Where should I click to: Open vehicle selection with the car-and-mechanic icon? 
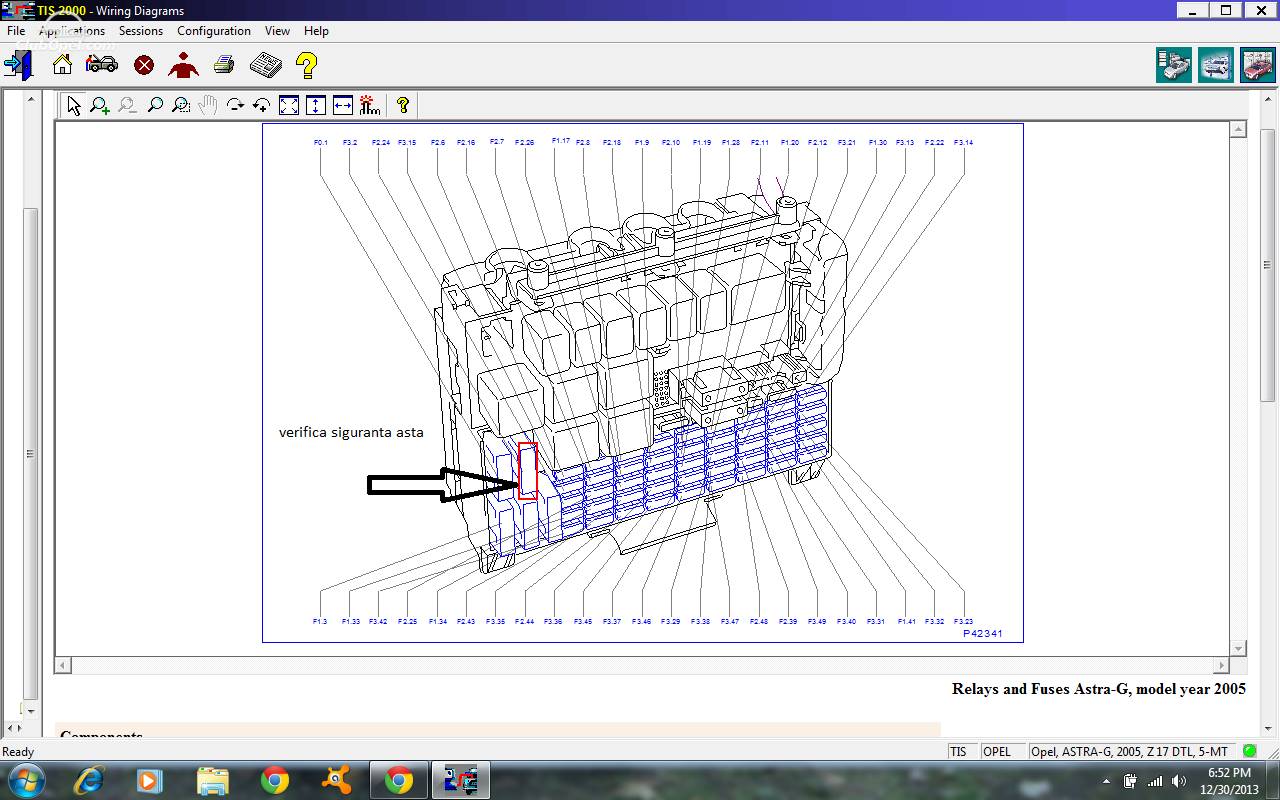(102, 65)
